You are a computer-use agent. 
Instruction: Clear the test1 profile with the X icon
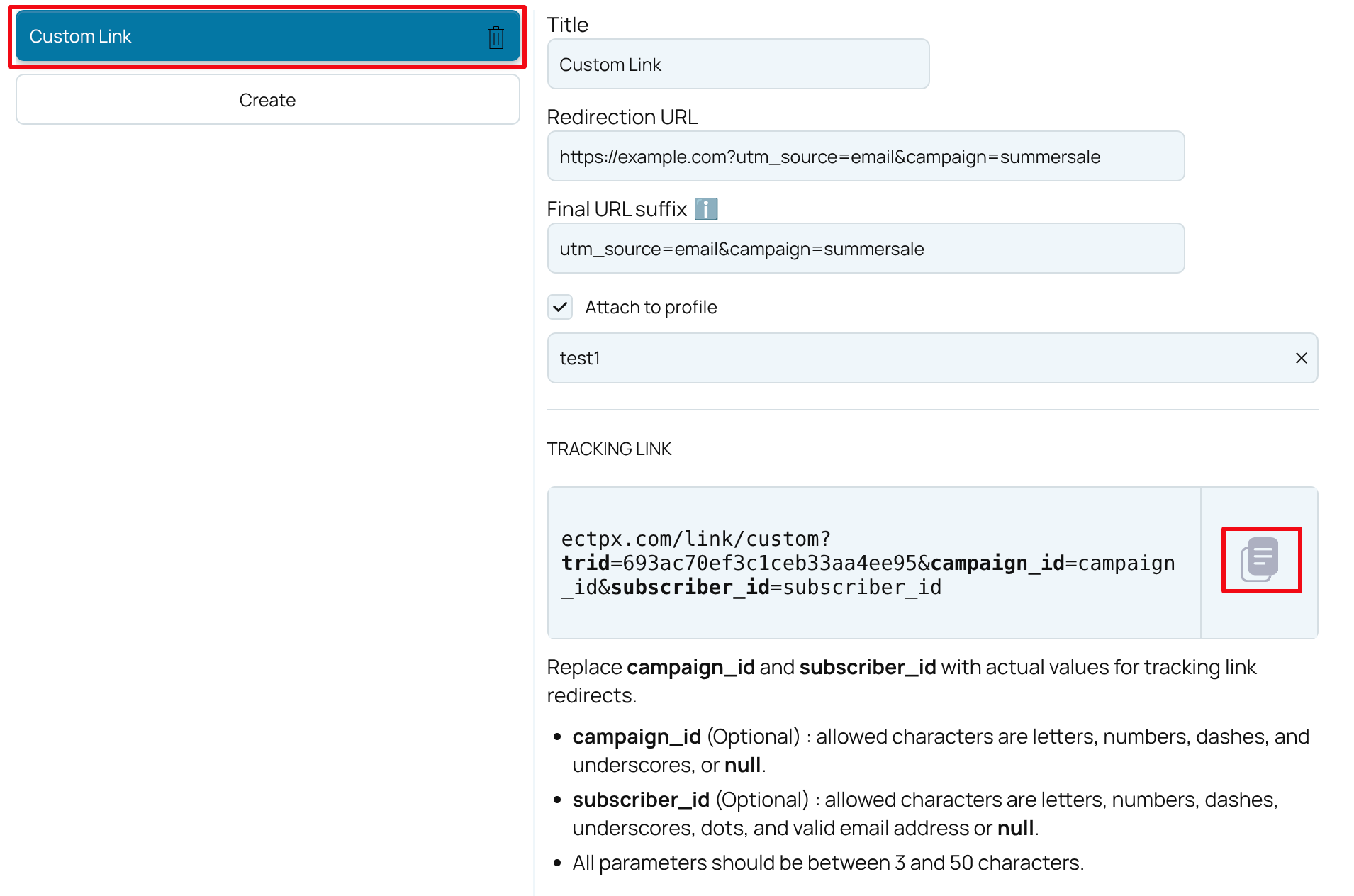click(1302, 358)
